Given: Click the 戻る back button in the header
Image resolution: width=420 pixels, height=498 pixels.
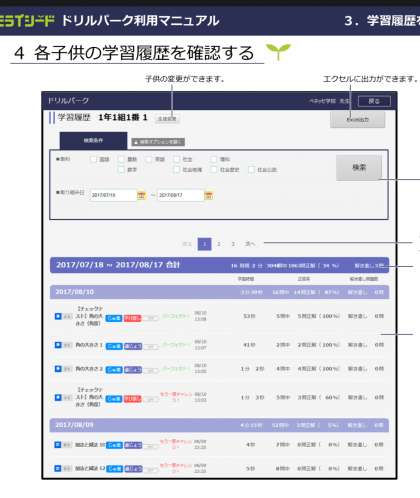Looking at the screenshot, I should (374, 101).
